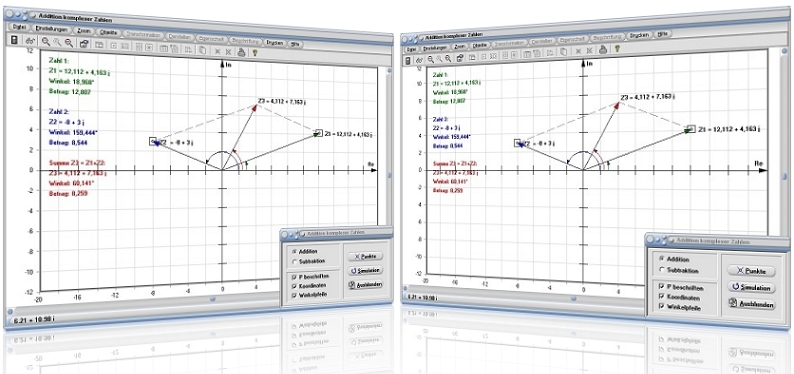Image resolution: width=794 pixels, height=374 pixels.
Task: Click the printer icon in left window toolbar
Action: coord(242,52)
